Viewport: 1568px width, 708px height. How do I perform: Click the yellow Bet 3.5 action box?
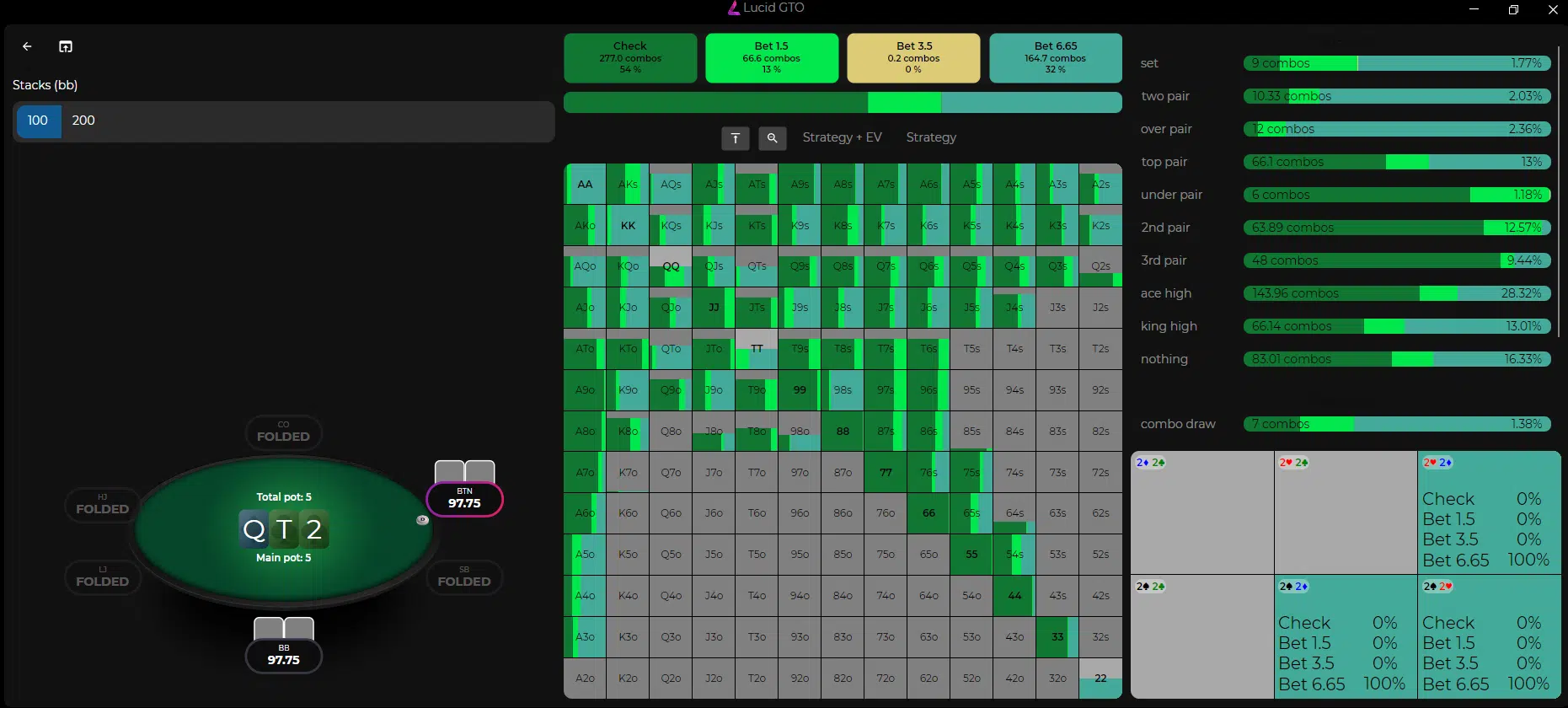click(x=913, y=58)
